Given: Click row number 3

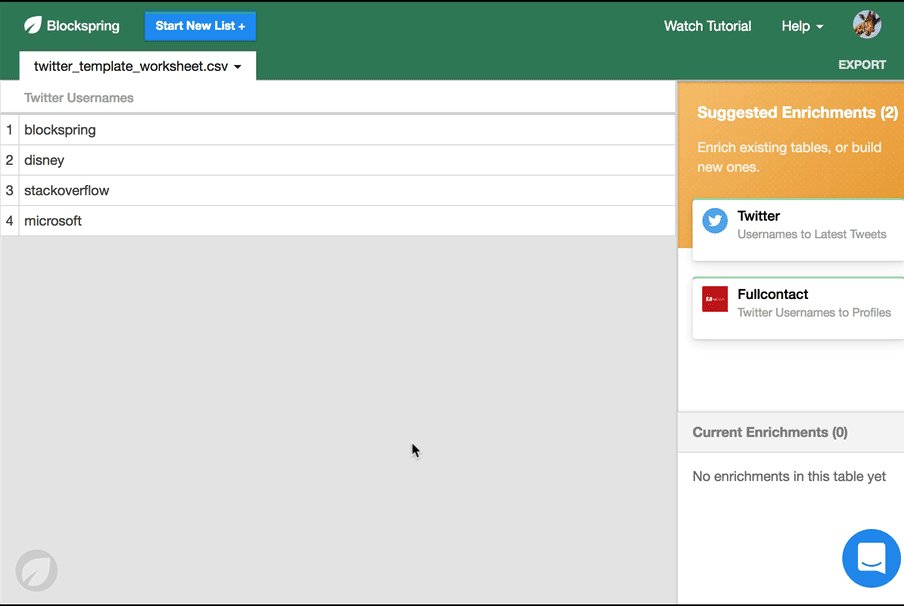Looking at the screenshot, I should pyautogui.click(x=9, y=190).
